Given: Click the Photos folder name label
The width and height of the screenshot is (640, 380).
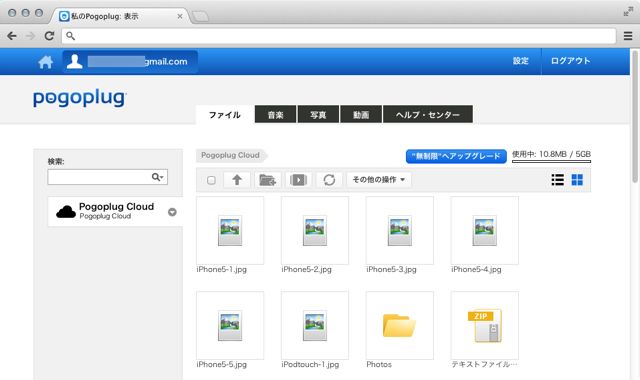Looking at the screenshot, I should tap(379, 364).
